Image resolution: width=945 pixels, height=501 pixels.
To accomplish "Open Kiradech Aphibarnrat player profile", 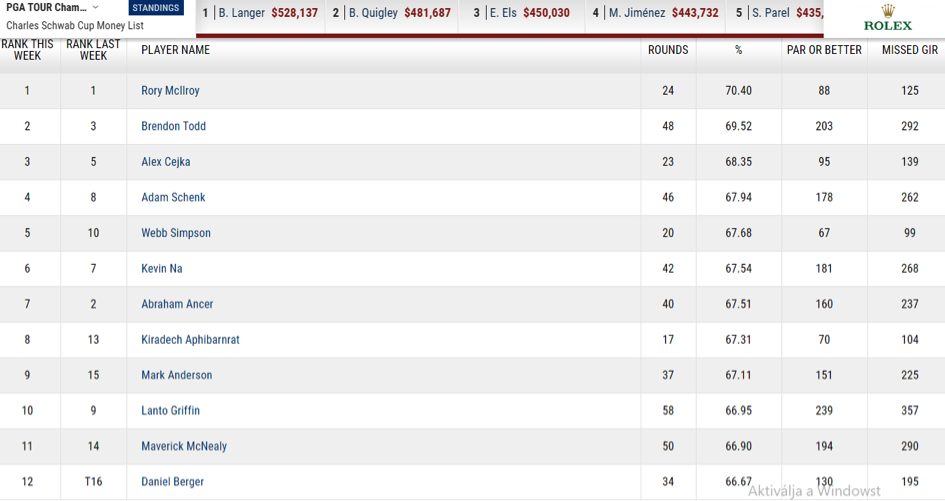I will (x=190, y=339).
